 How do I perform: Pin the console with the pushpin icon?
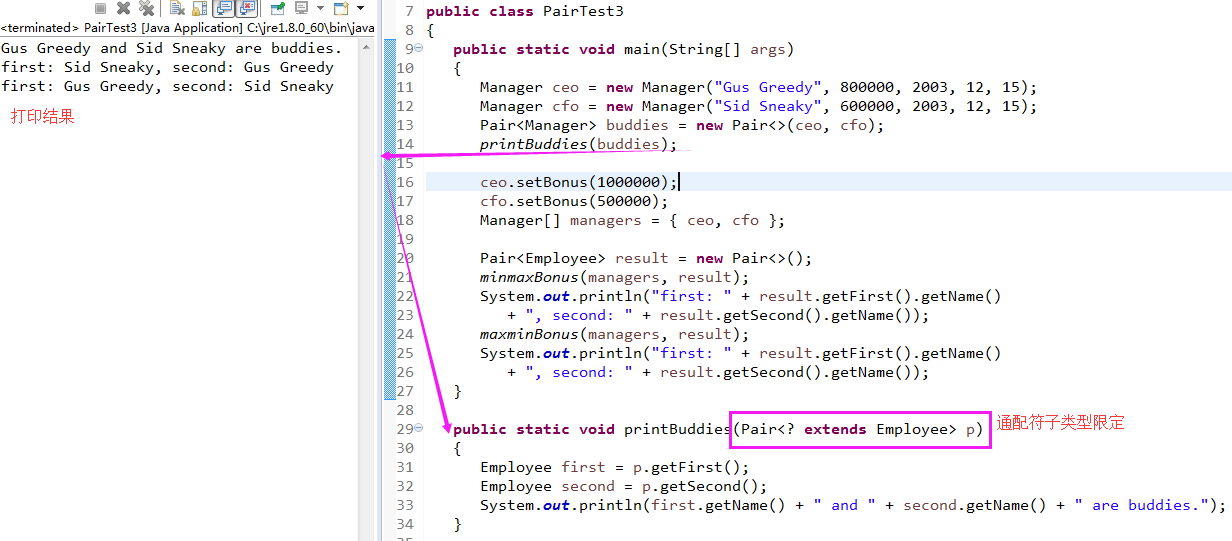[x=278, y=8]
